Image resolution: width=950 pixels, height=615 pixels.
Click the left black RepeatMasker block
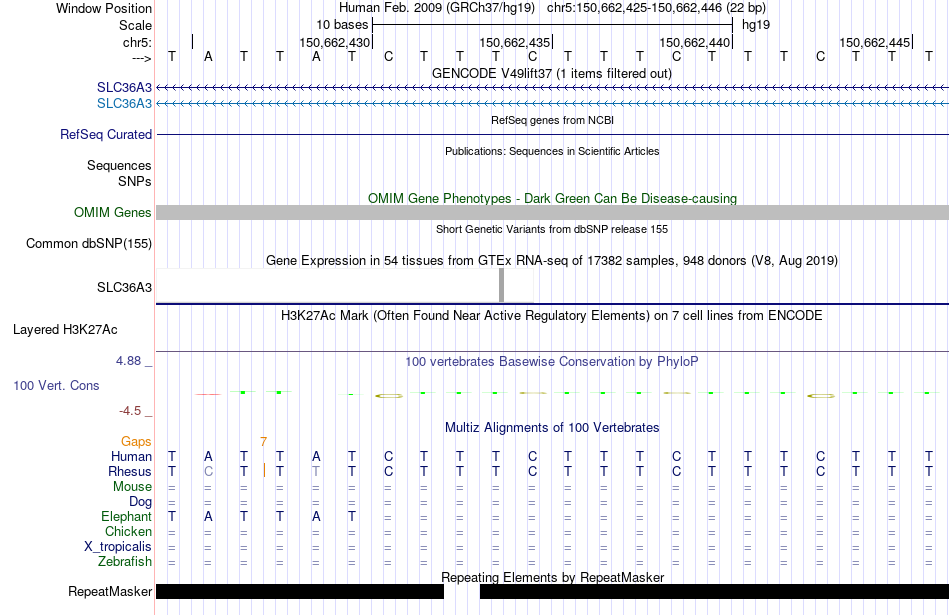(x=300, y=591)
